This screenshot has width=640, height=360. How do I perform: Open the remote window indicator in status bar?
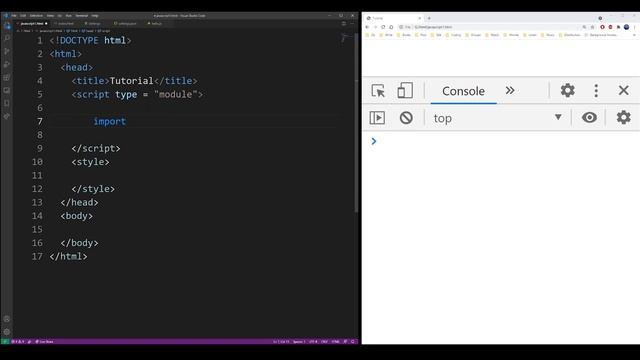point(5,342)
